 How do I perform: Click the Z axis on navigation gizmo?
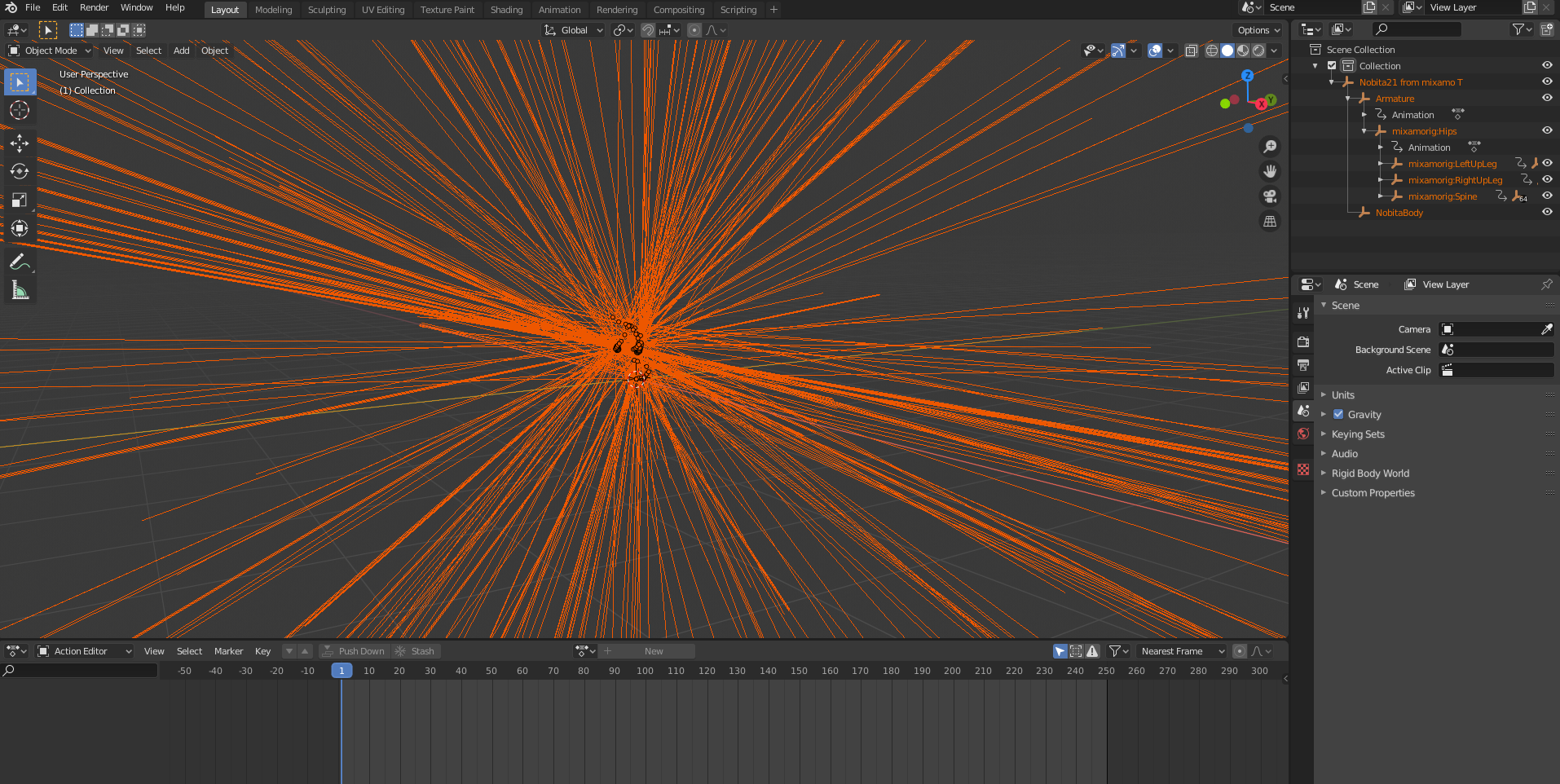[x=1247, y=75]
